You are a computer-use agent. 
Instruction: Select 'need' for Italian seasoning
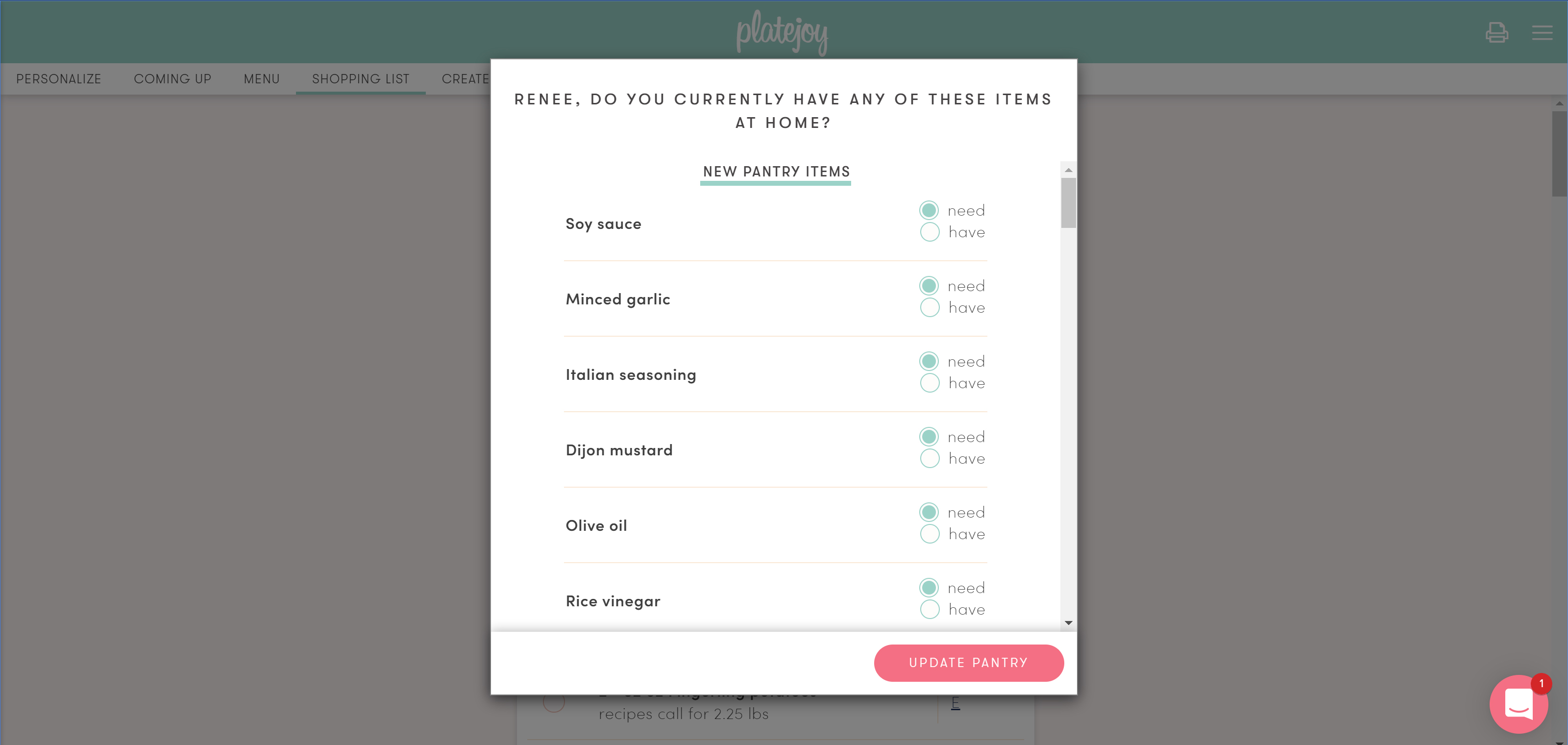click(x=929, y=362)
